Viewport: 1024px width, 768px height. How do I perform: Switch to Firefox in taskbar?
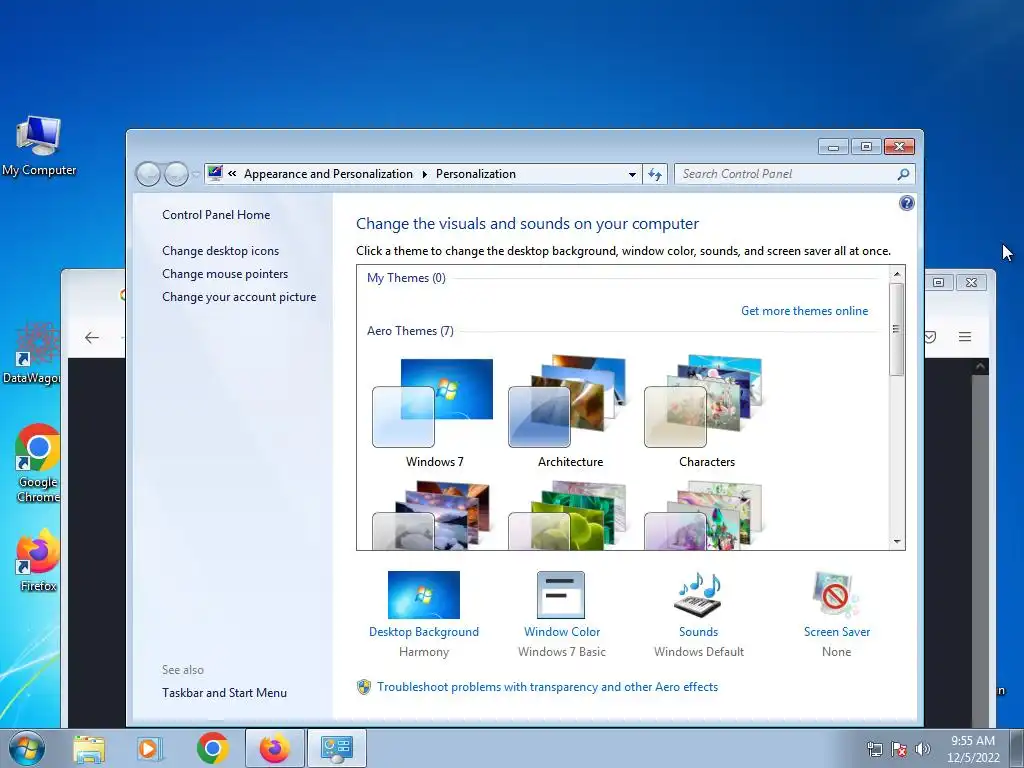point(274,748)
